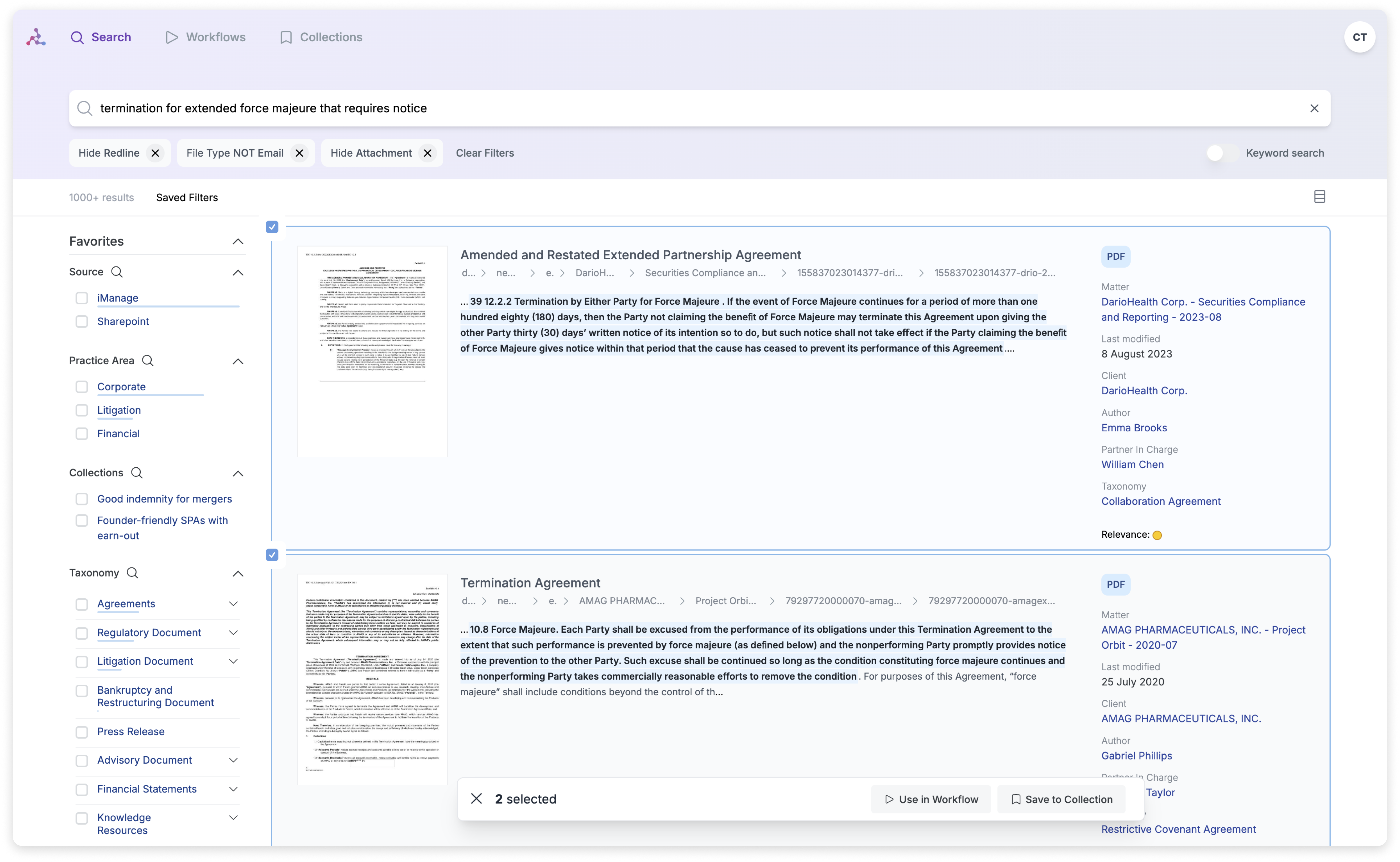This screenshot has height=862, width=1400.
Task: Open the Collections tab
Action: (x=321, y=37)
